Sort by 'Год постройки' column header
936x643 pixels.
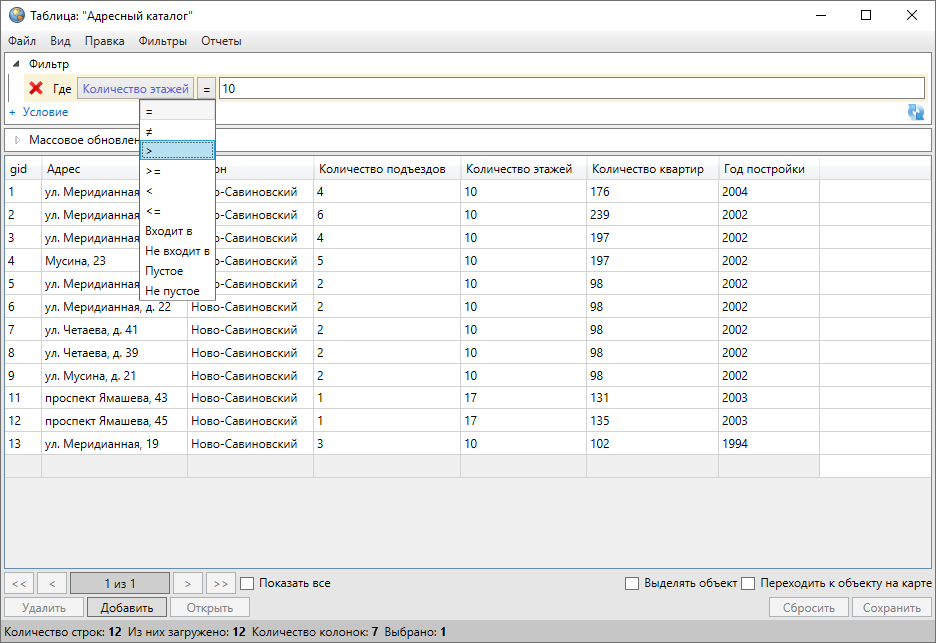[x=764, y=169]
